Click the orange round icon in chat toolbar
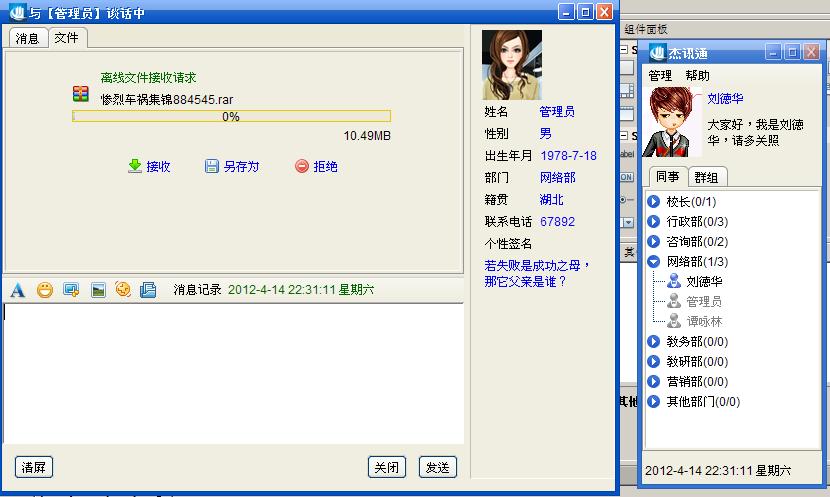 (123, 290)
